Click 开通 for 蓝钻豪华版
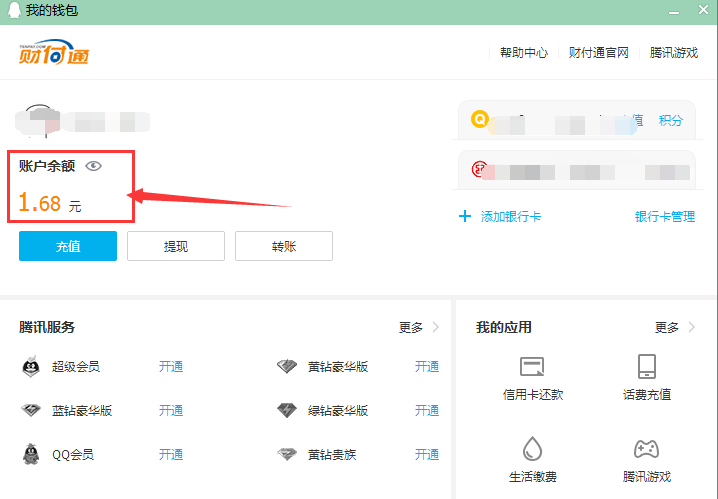The image size is (718, 499). click(x=171, y=411)
